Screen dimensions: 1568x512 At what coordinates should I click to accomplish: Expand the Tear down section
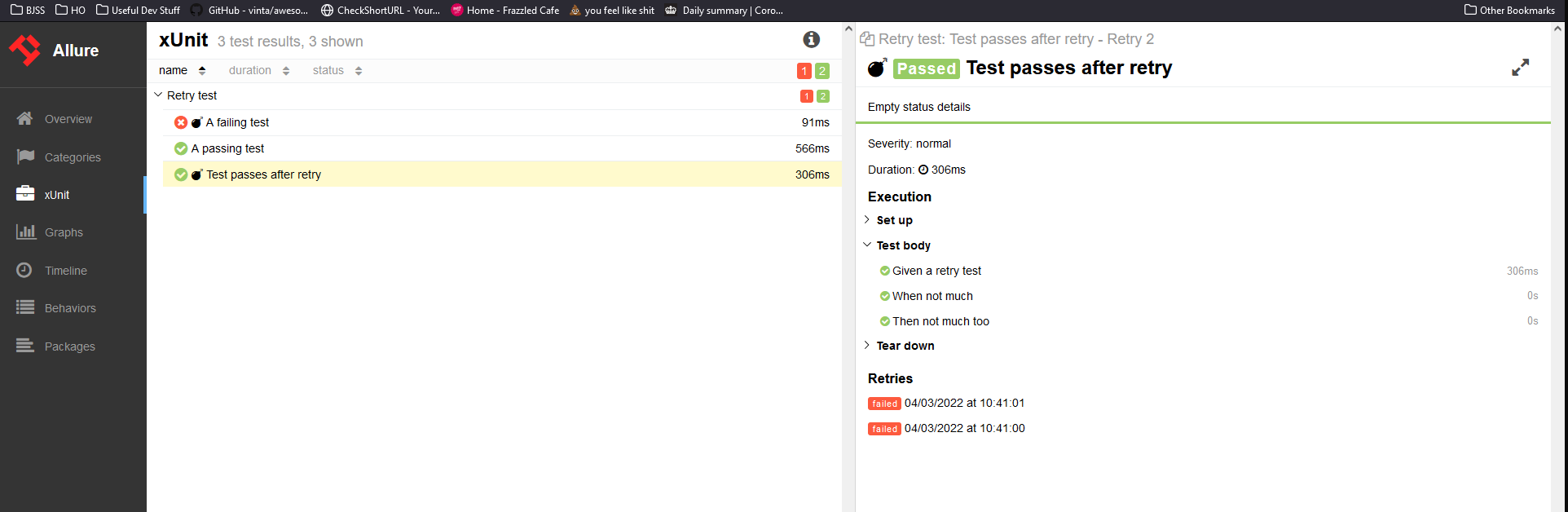[905, 346]
